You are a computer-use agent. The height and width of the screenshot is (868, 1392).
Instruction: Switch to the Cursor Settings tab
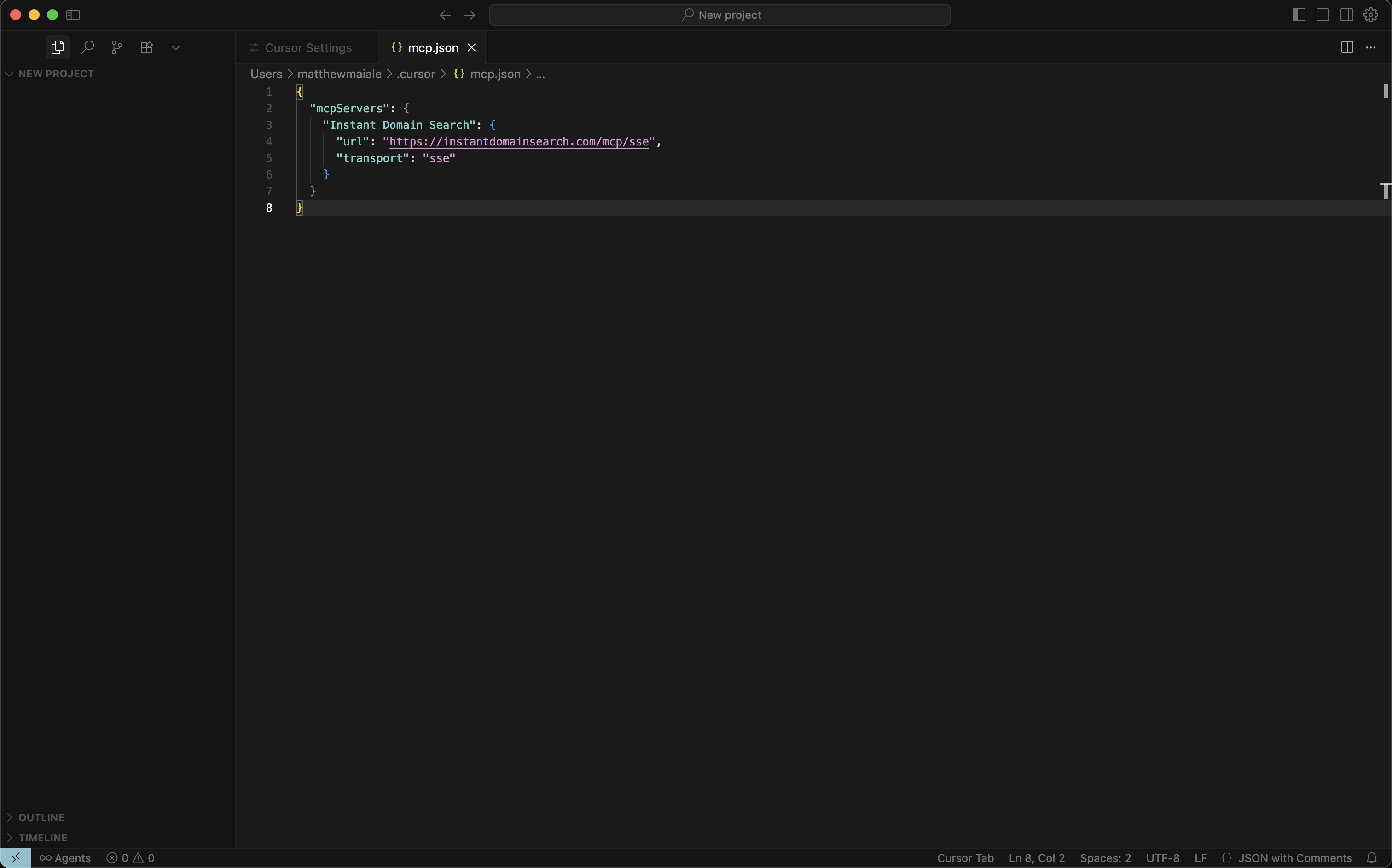(307, 48)
